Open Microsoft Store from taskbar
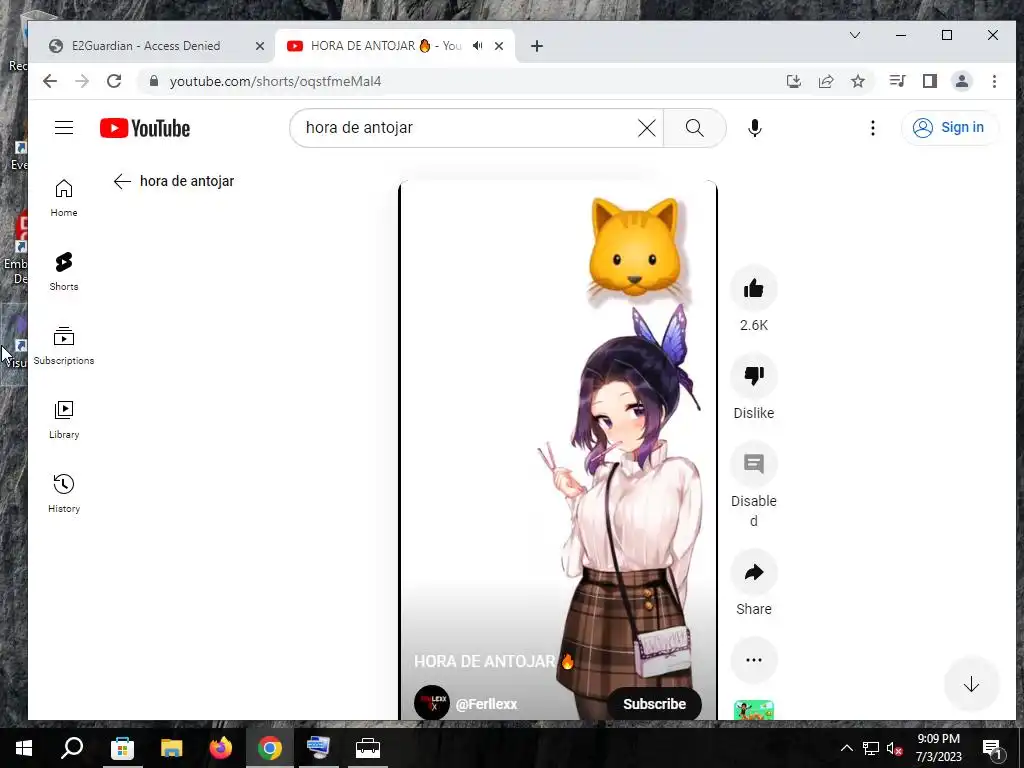 tap(122, 748)
